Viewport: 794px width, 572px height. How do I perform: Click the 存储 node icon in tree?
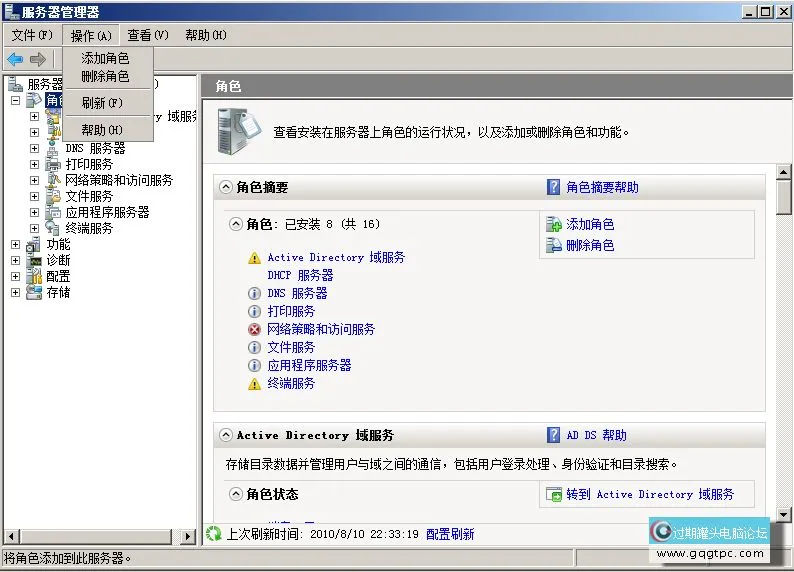[x=34, y=293]
